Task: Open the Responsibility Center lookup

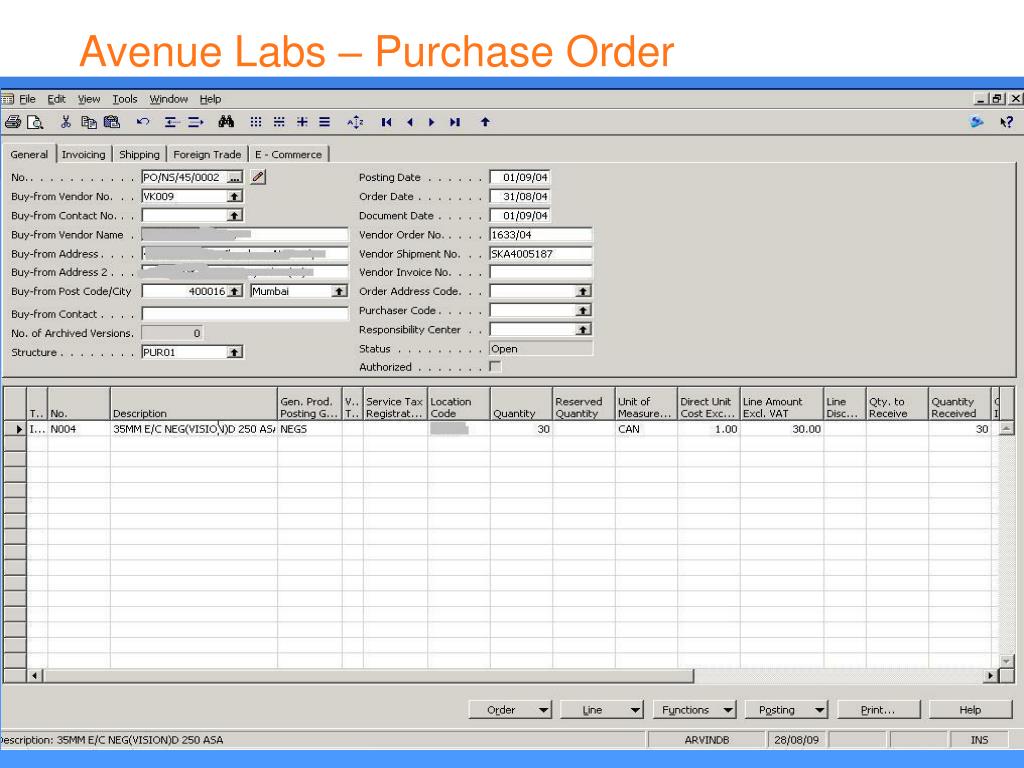Action: tap(584, 330)
